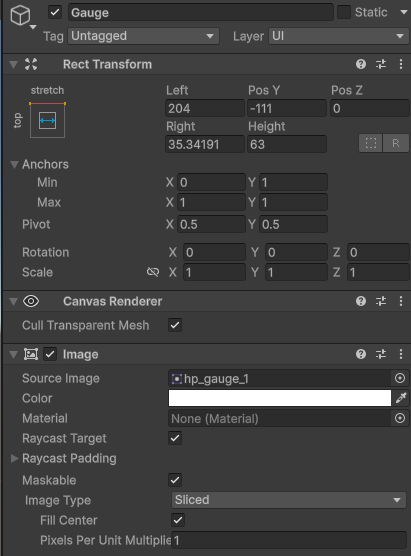
Task: Open Rect Transform preset settings icon
Action: [x=381, y=64]
